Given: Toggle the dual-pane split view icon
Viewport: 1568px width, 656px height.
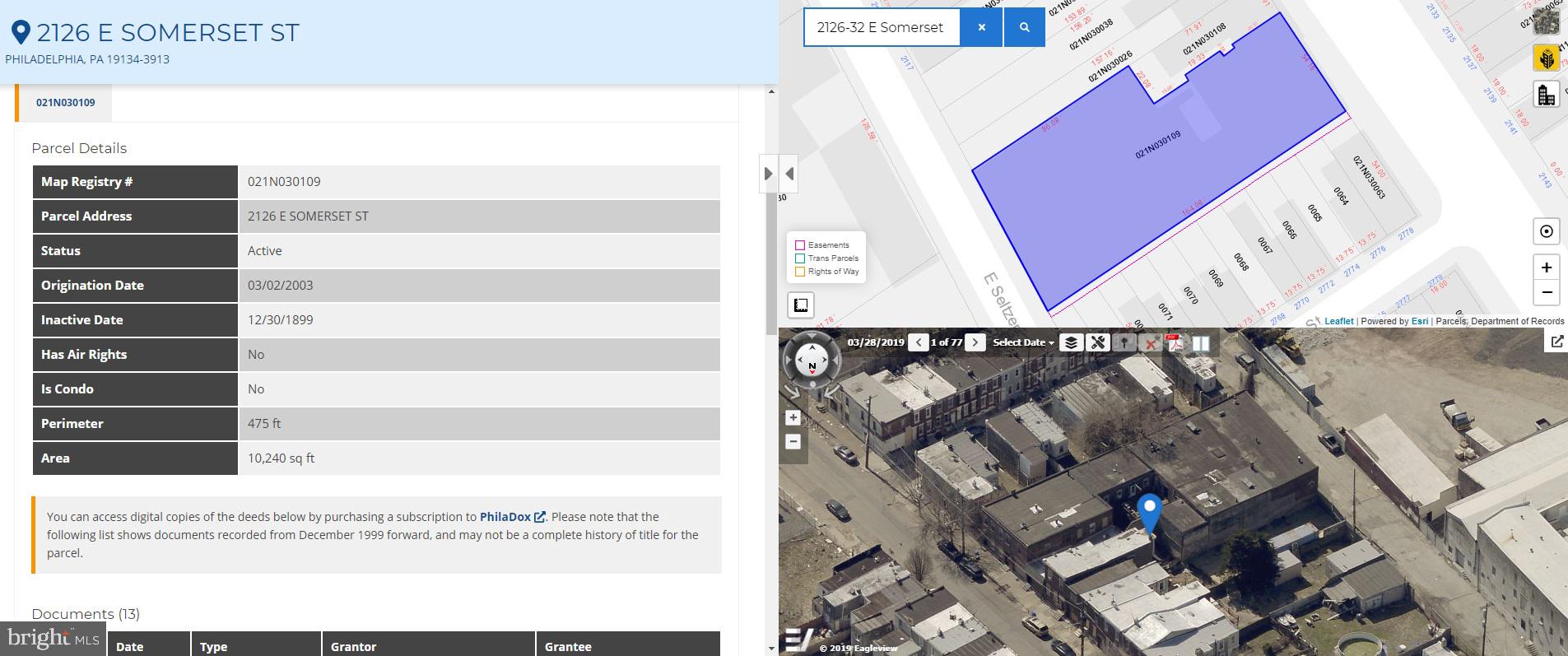Looking at the screenshot, I should (1201, 342).
